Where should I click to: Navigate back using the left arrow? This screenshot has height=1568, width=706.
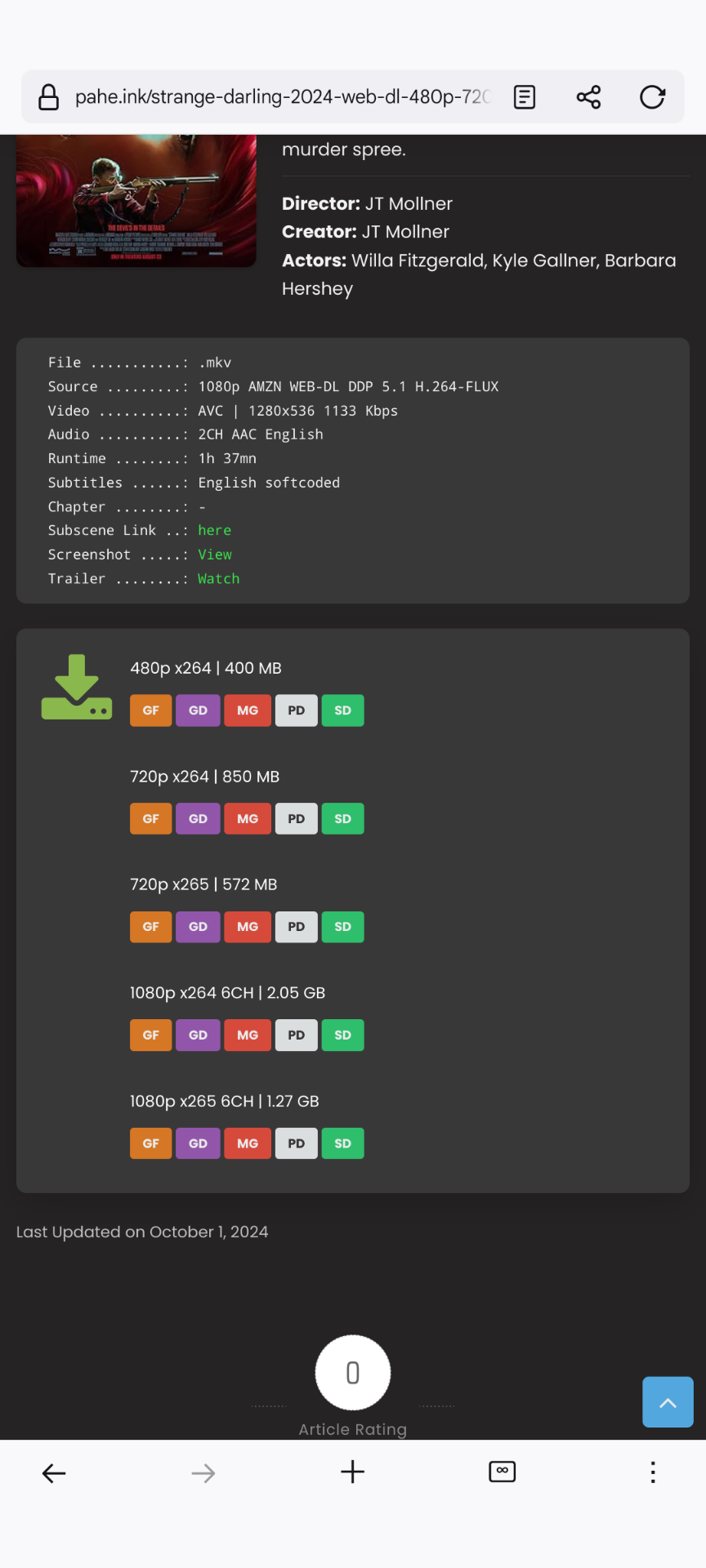[53, 1472]
